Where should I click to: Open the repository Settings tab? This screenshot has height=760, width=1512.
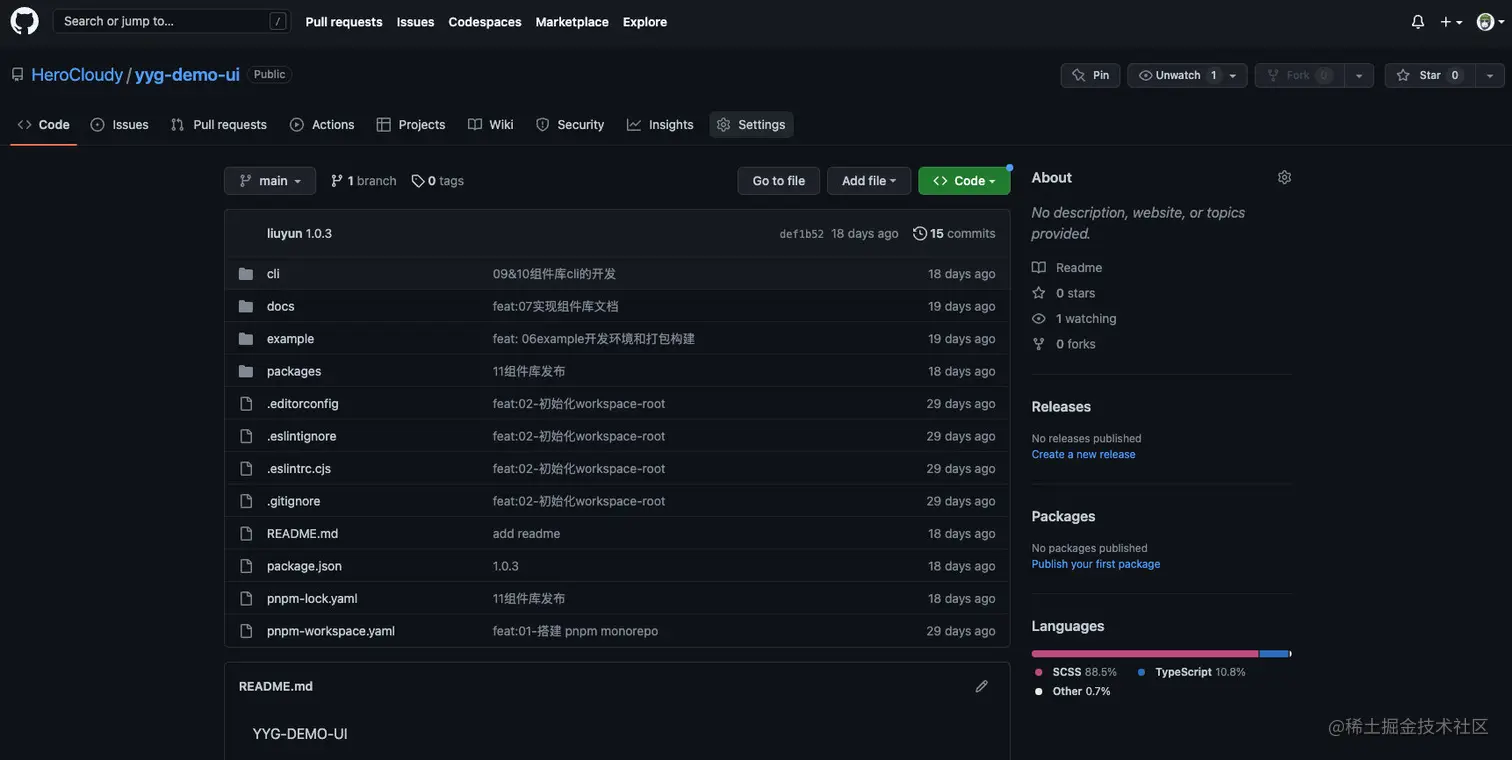(751, 125)
